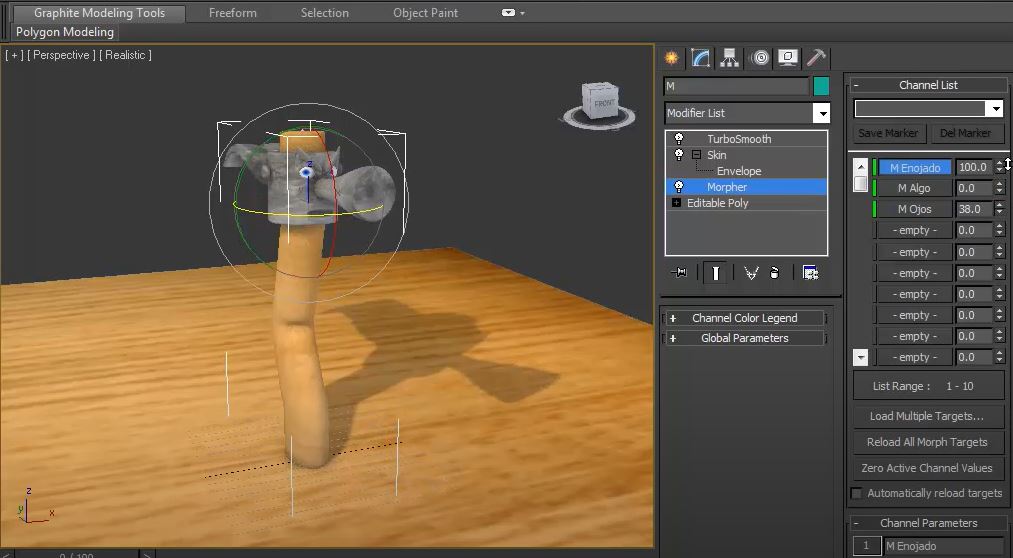Open the Display panel icon
Image resolution: width=1013 pixels, height=558 pixels.
tap(789, 58)
